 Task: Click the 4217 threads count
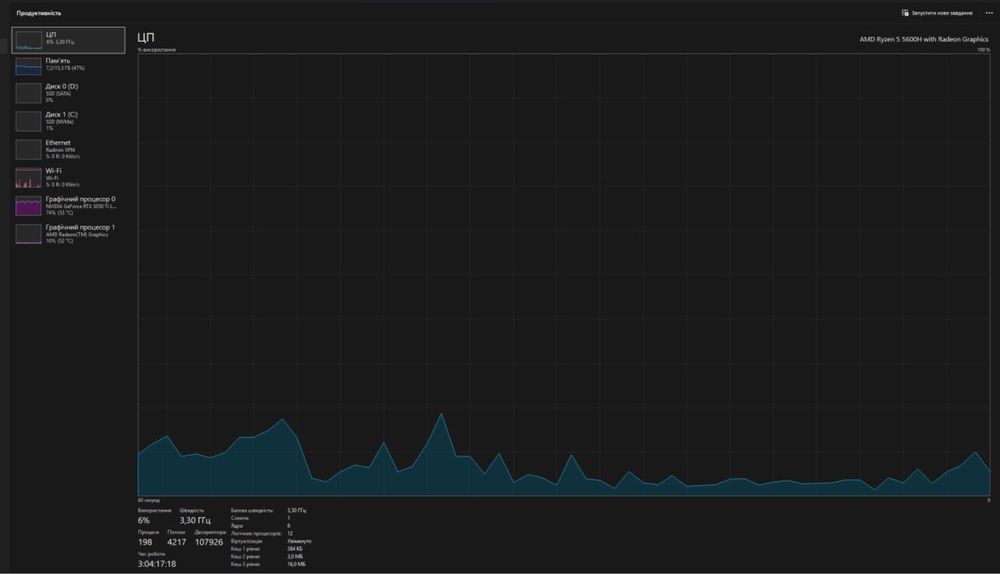coord(176,542)
